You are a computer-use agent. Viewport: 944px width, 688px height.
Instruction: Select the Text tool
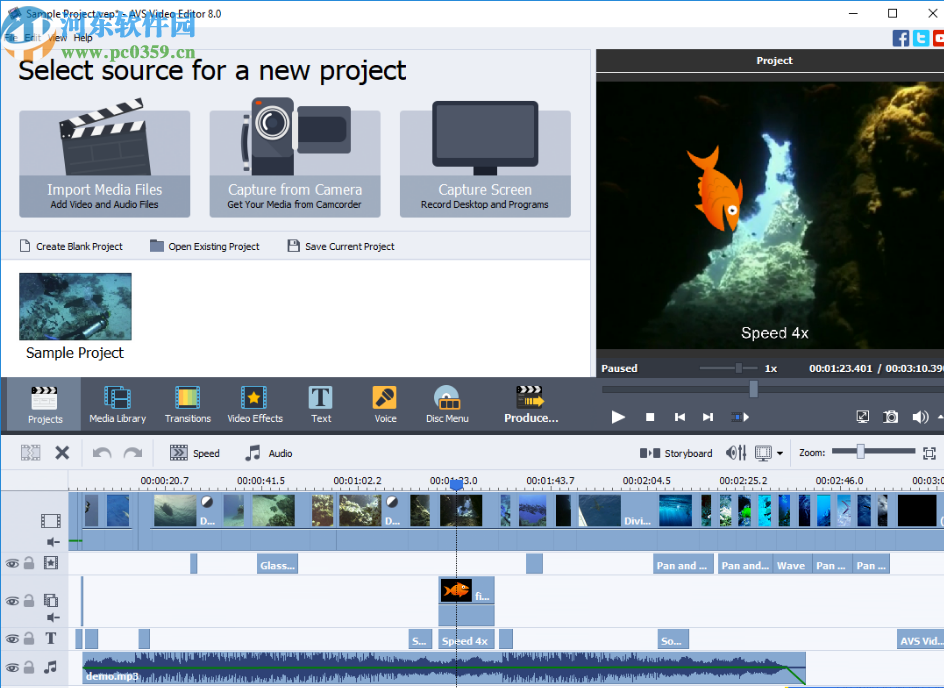[320, 404]
